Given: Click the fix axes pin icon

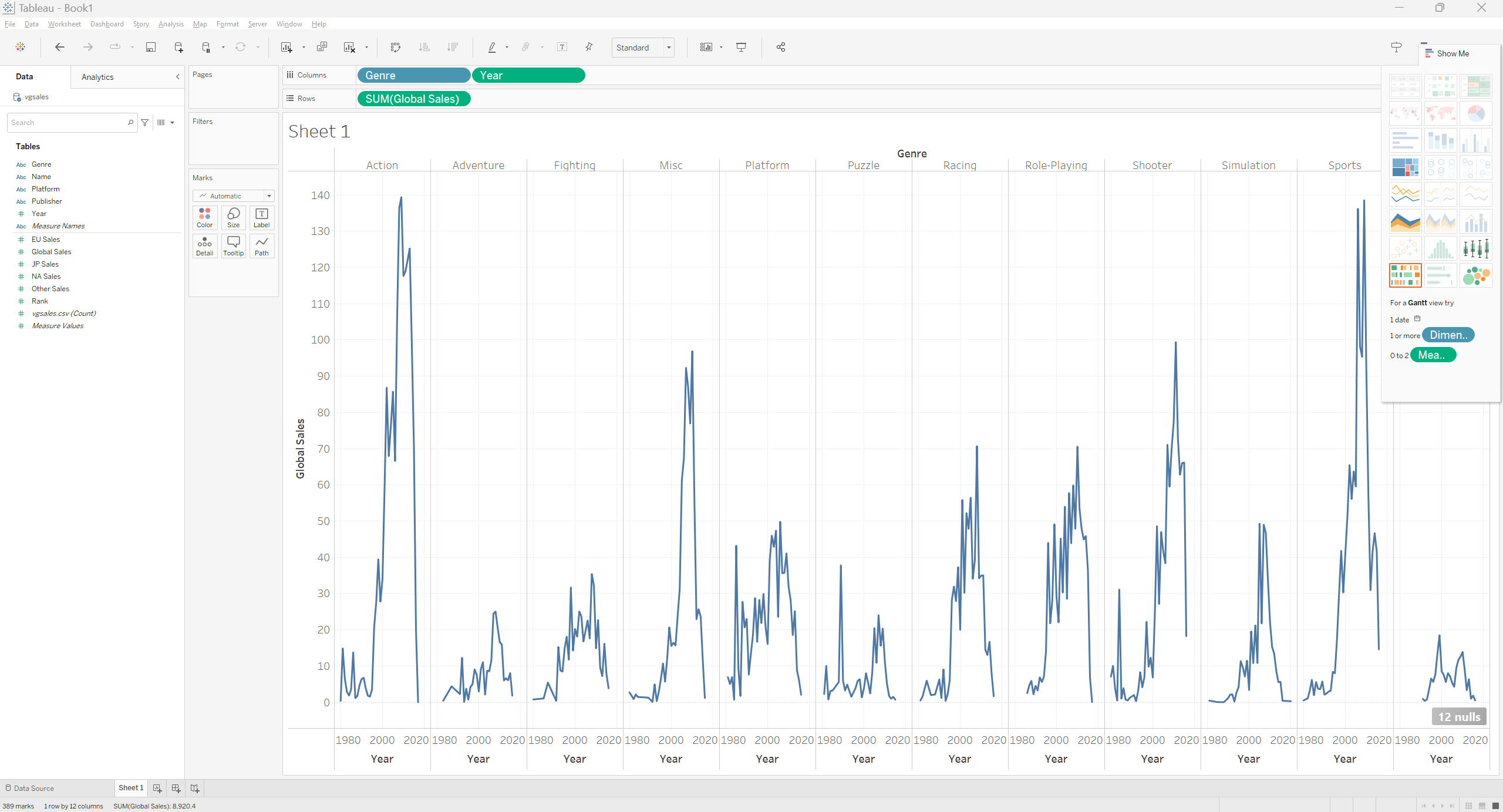Looking at the screenshot, I should tap(589, 47).
